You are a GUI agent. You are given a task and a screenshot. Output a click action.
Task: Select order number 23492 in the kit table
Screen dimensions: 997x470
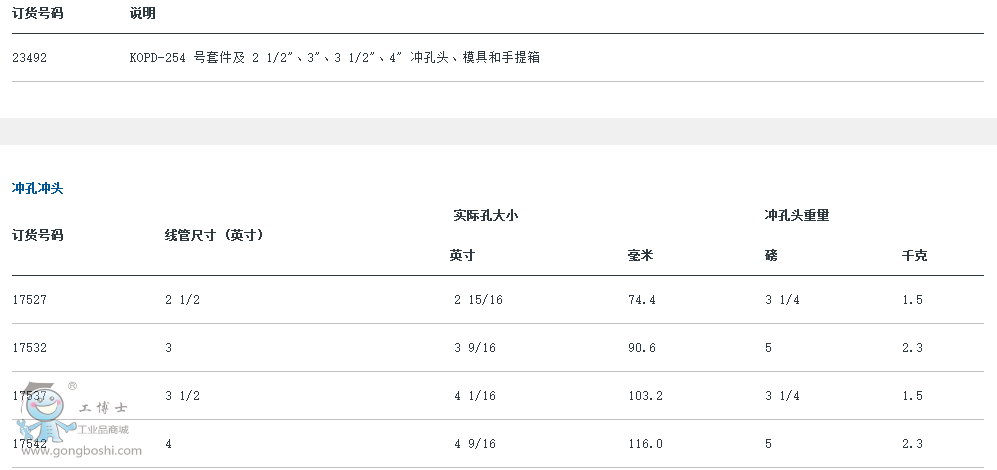click(29, 58)
